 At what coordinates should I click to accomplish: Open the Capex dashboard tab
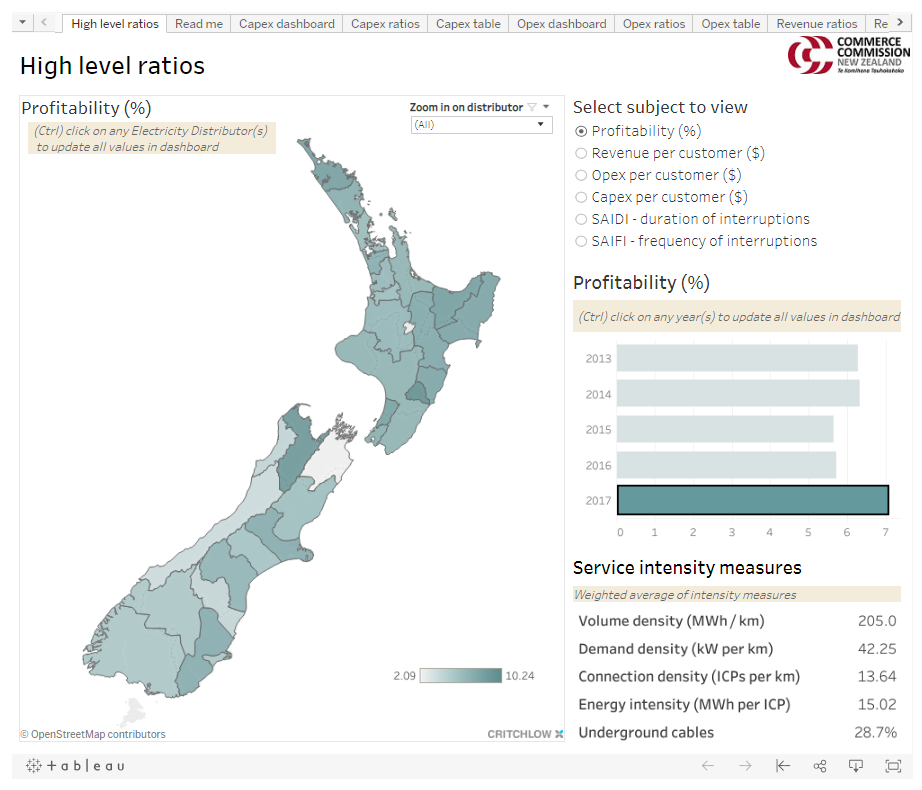click(x=286, y=24)
